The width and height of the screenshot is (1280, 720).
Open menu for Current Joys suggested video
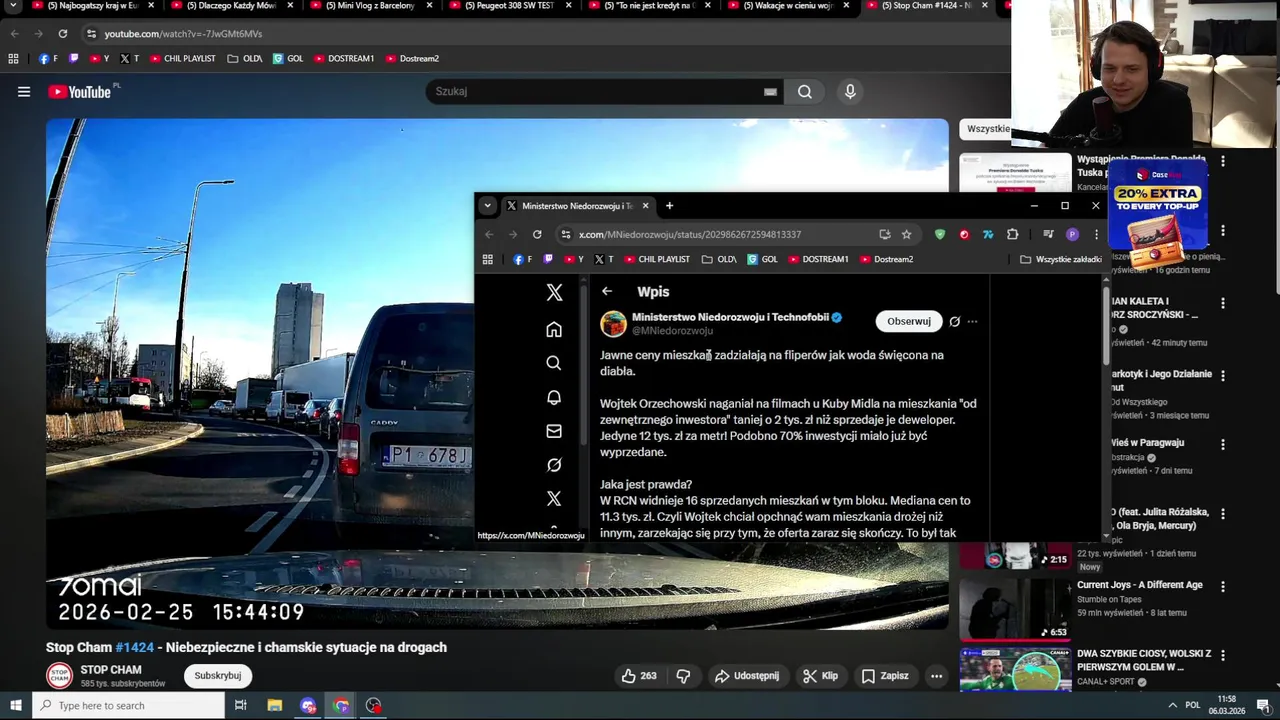tap(1222, 588)
